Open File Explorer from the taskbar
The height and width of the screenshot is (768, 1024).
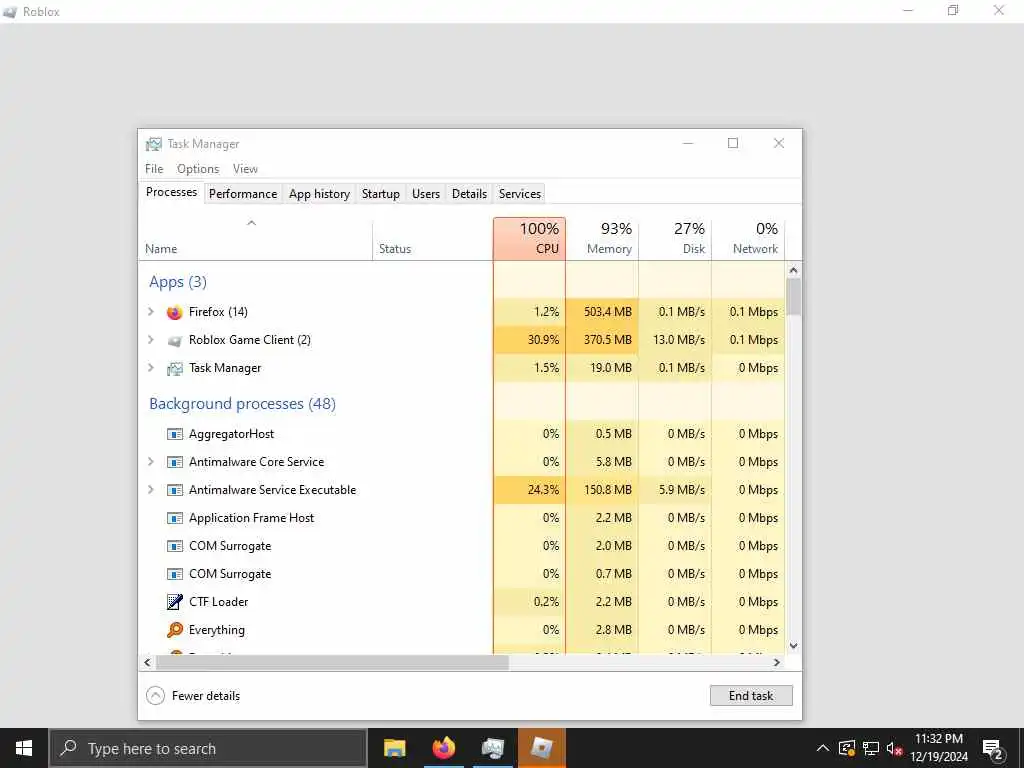tap(394, 748)
